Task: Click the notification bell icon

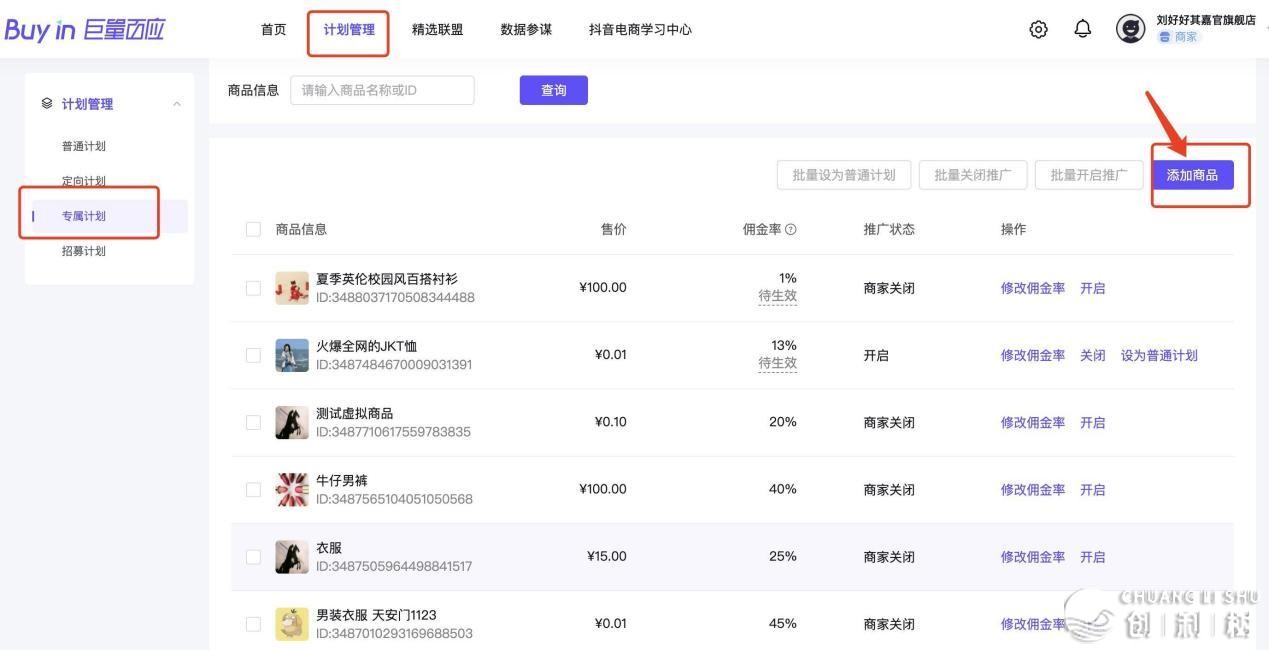Action: 1082,30
